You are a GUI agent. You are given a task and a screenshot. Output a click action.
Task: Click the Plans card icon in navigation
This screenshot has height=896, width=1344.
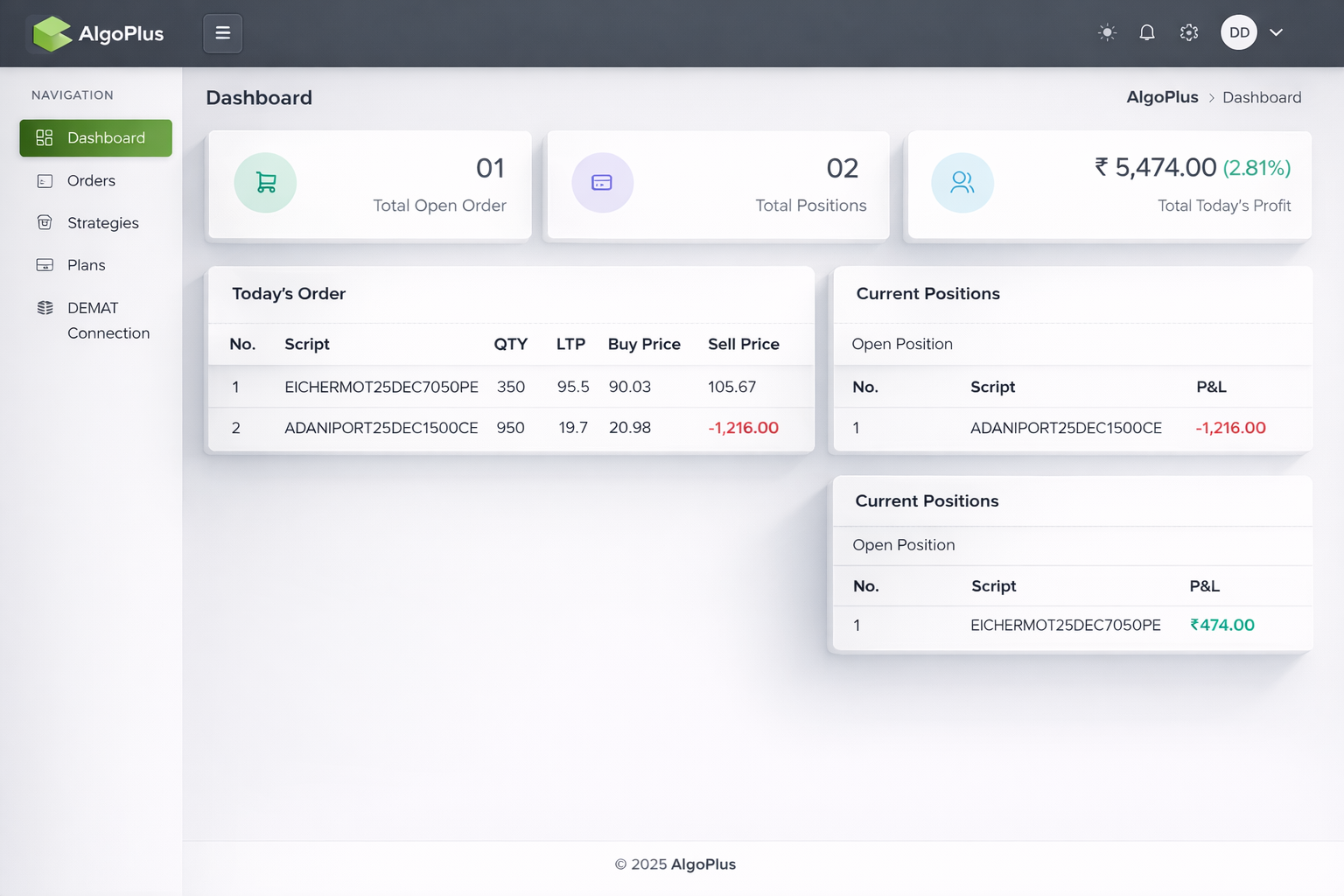point(45,264)
